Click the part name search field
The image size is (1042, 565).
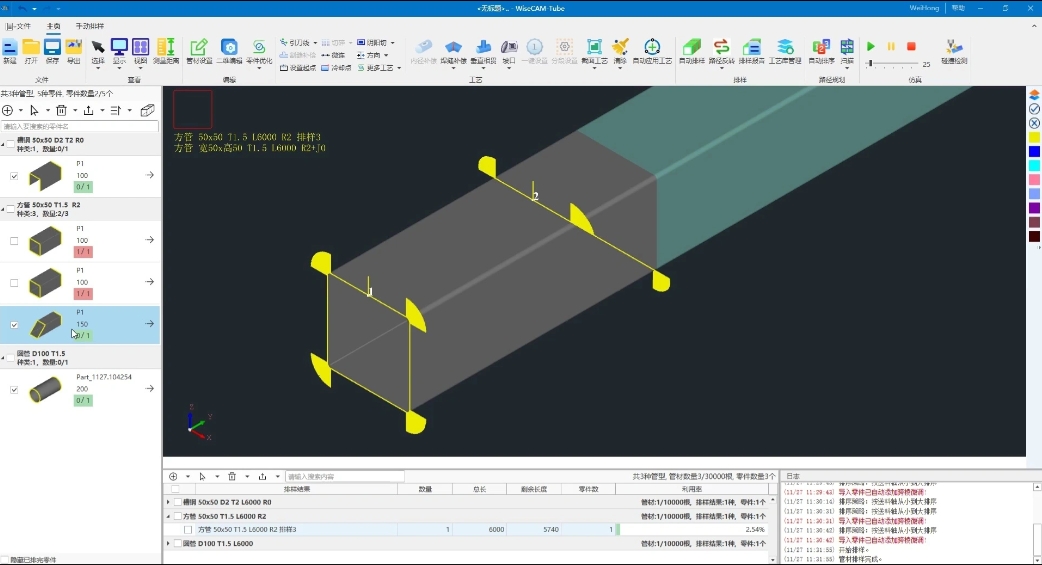80,126
